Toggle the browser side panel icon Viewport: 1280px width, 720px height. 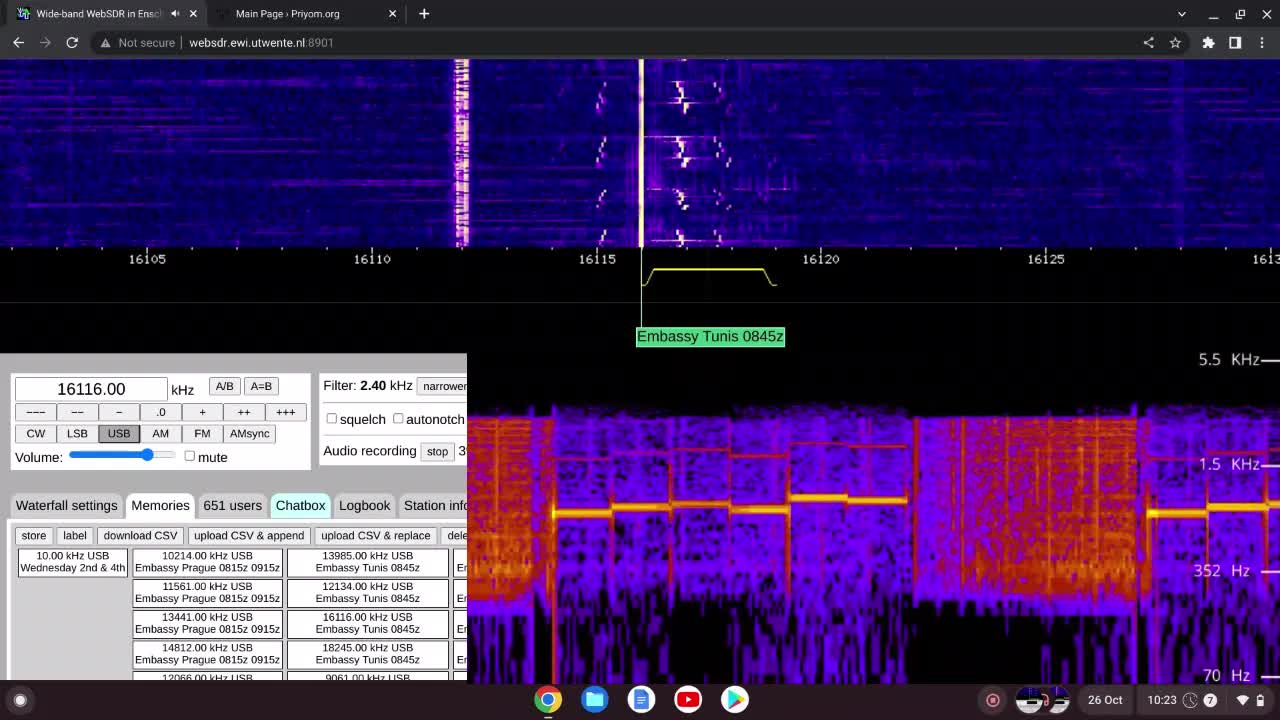click(1235, 43)
